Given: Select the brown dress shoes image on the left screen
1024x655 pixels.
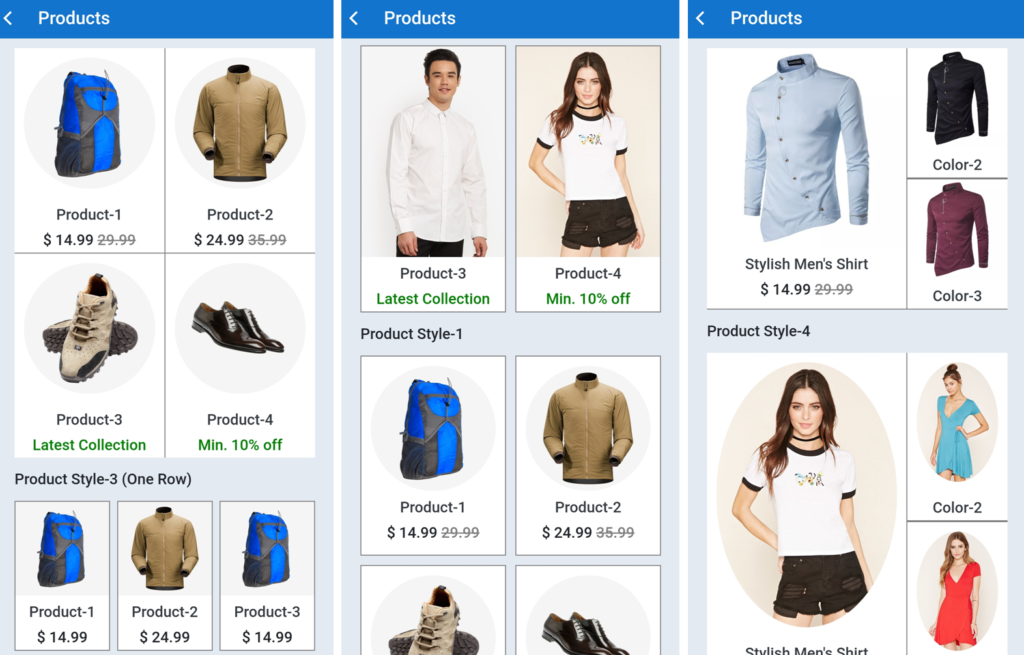Looking at the screenshot, I should [240, 328].
